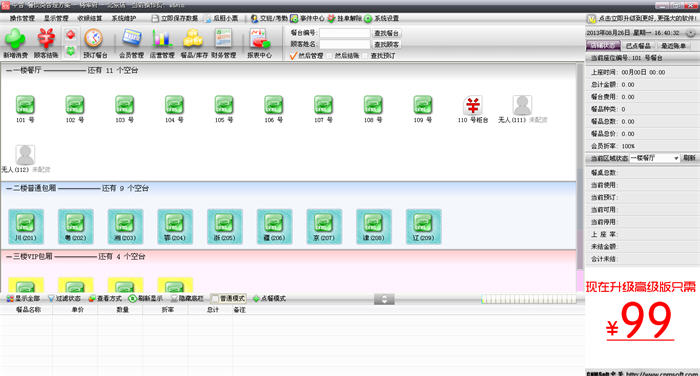Open the bar-chart management icon

pyautogui.click(x=162, y=38)
